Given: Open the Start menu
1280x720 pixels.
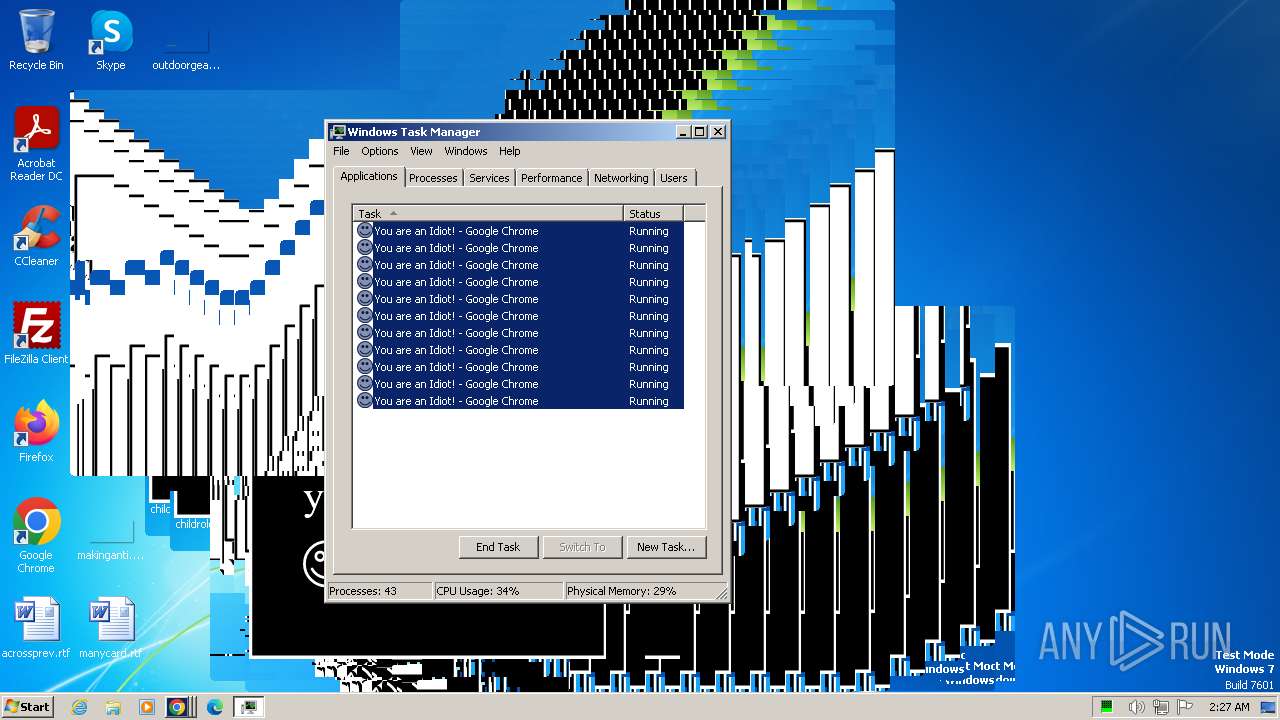Looking at the screenshot, I should tap(27, 706).
